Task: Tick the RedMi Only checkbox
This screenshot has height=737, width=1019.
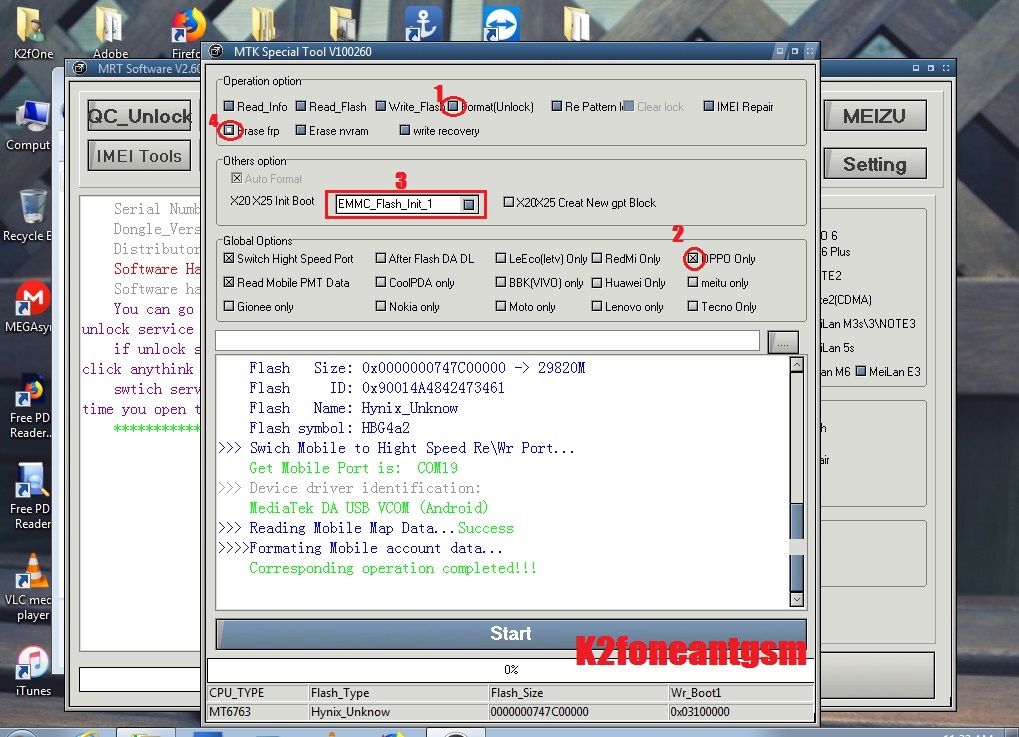Action: pyautogui.click(x=597, y=258)
